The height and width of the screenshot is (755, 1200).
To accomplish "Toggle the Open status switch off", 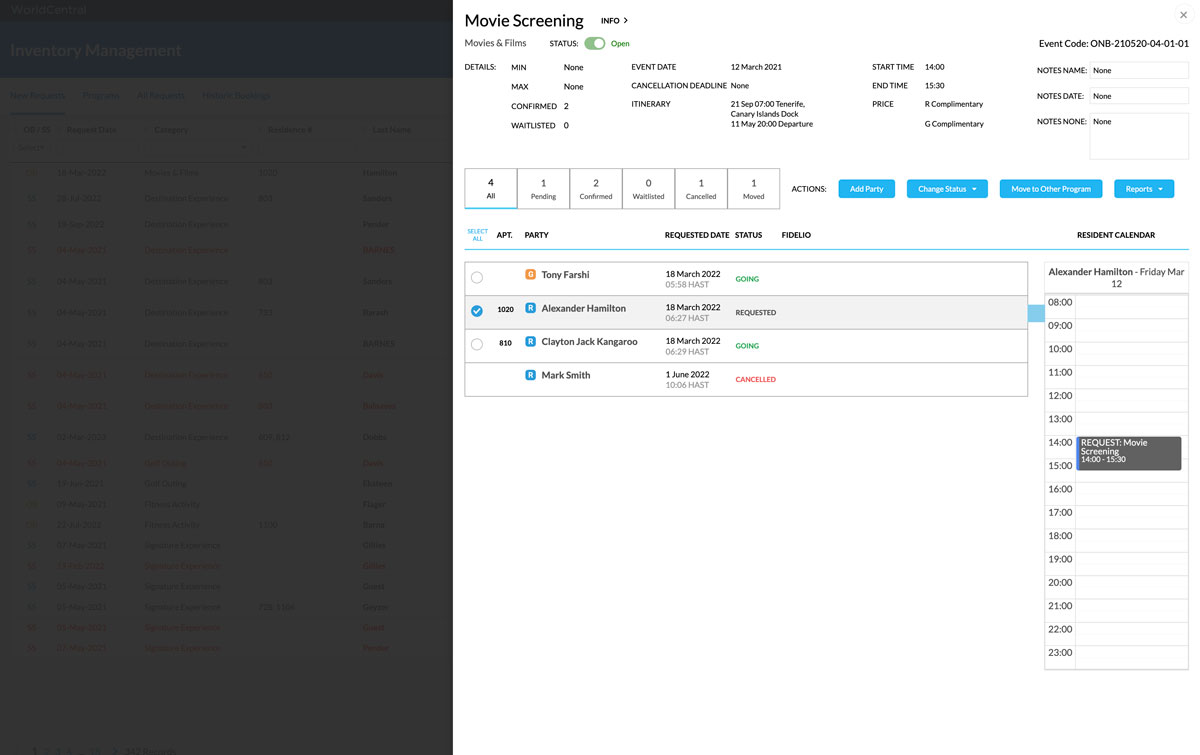I will click(595, 43).
